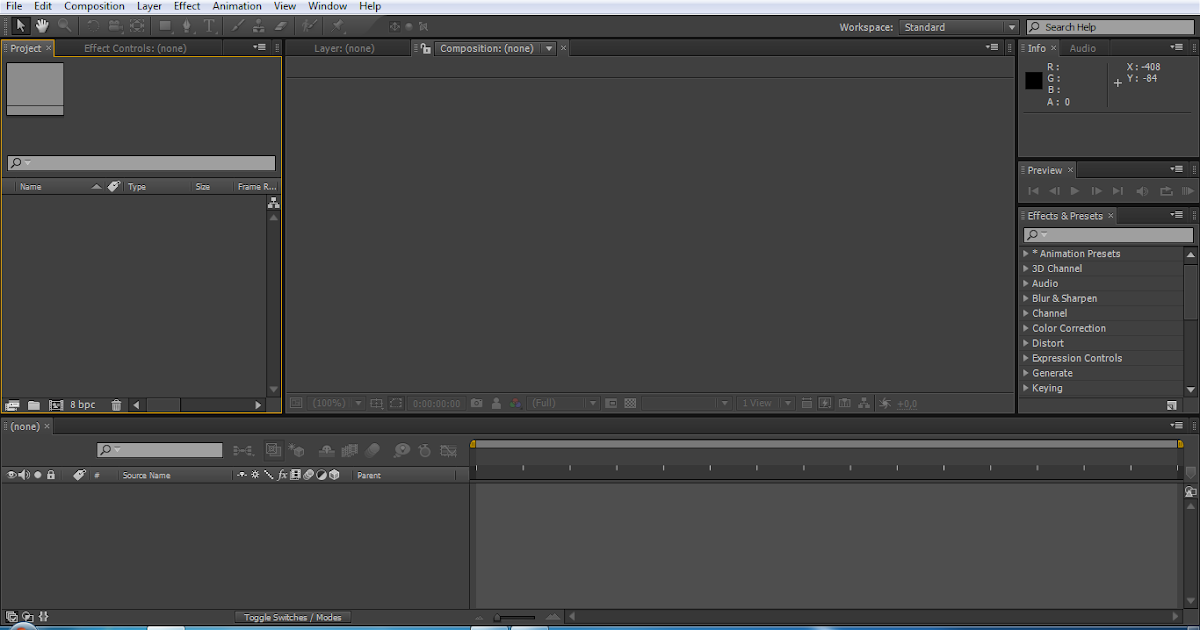Toggle Auto-keyframe stopwatch in timeline
The image size is (1200, 630).
[425, 451]
